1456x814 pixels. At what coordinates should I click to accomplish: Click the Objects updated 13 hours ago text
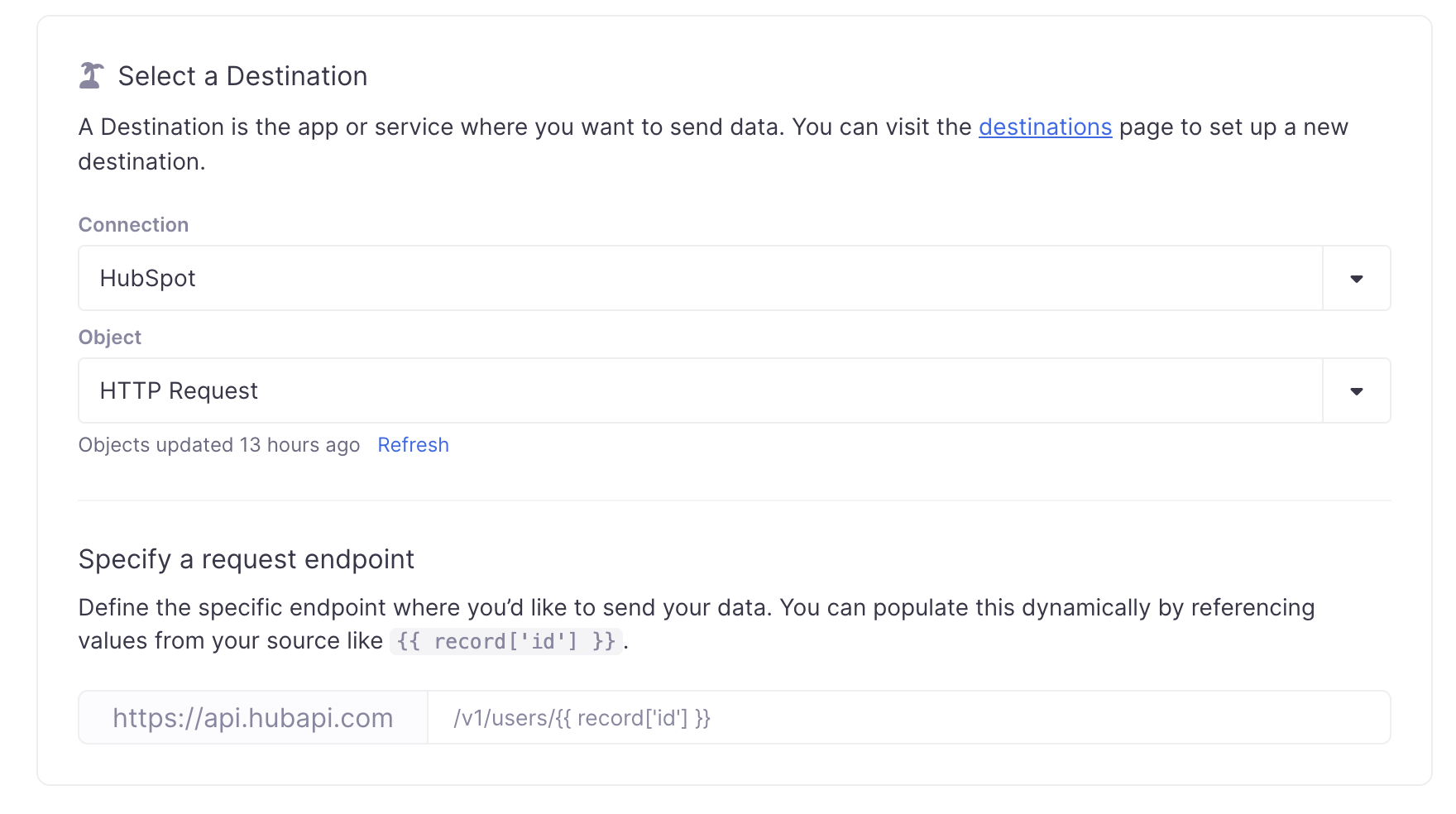pyautogui.click(x=219, y=445)
